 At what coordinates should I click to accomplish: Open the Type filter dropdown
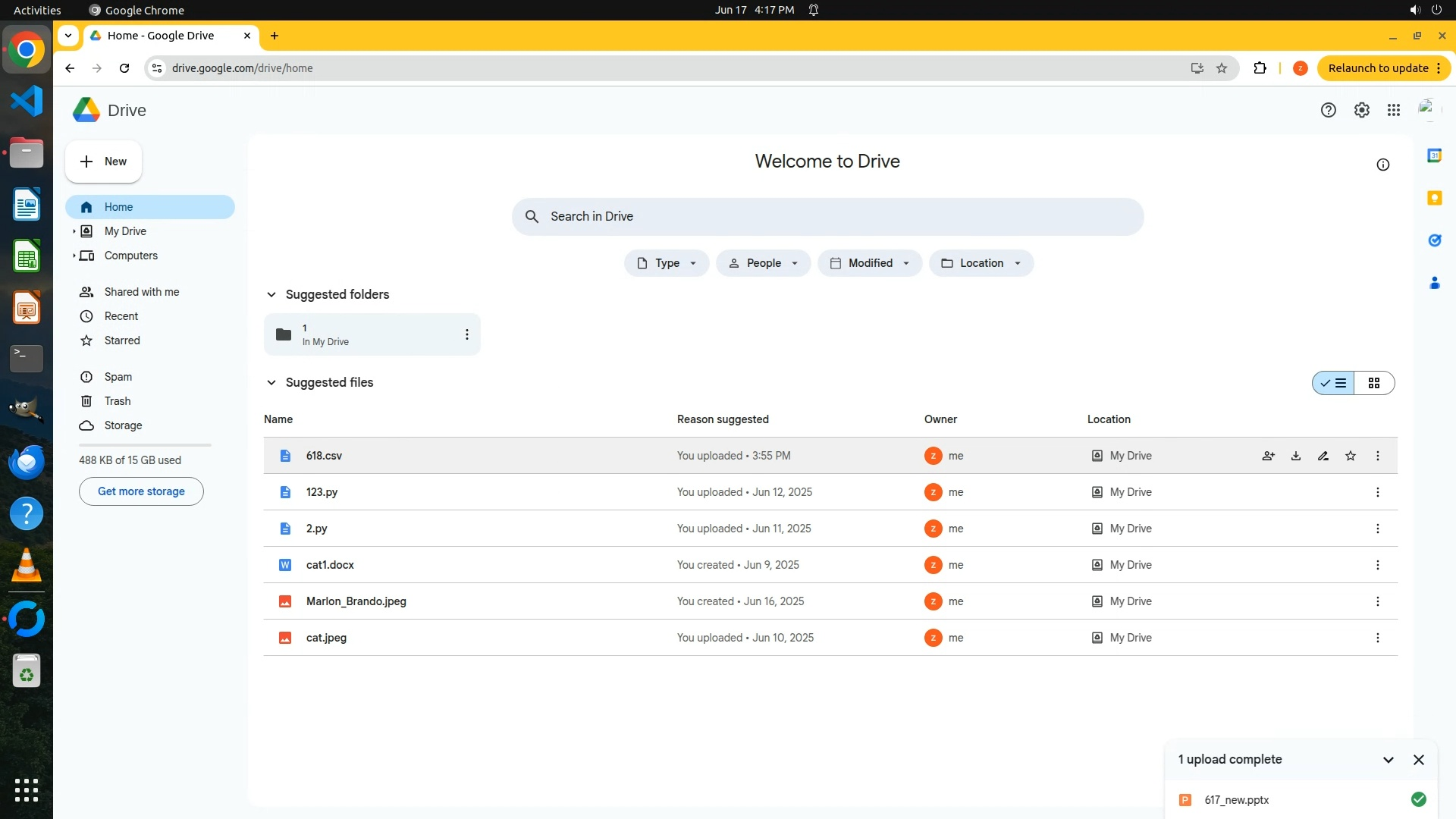point(667,263)
